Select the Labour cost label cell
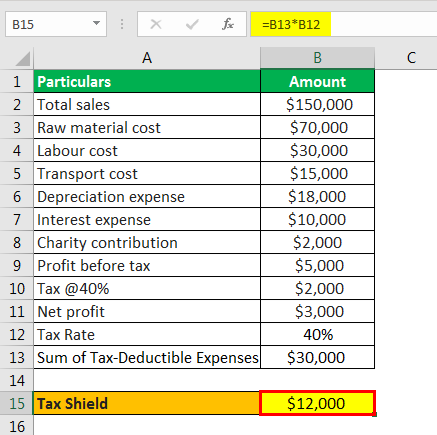This screenshot has width=437, height=435. [147, 151]
